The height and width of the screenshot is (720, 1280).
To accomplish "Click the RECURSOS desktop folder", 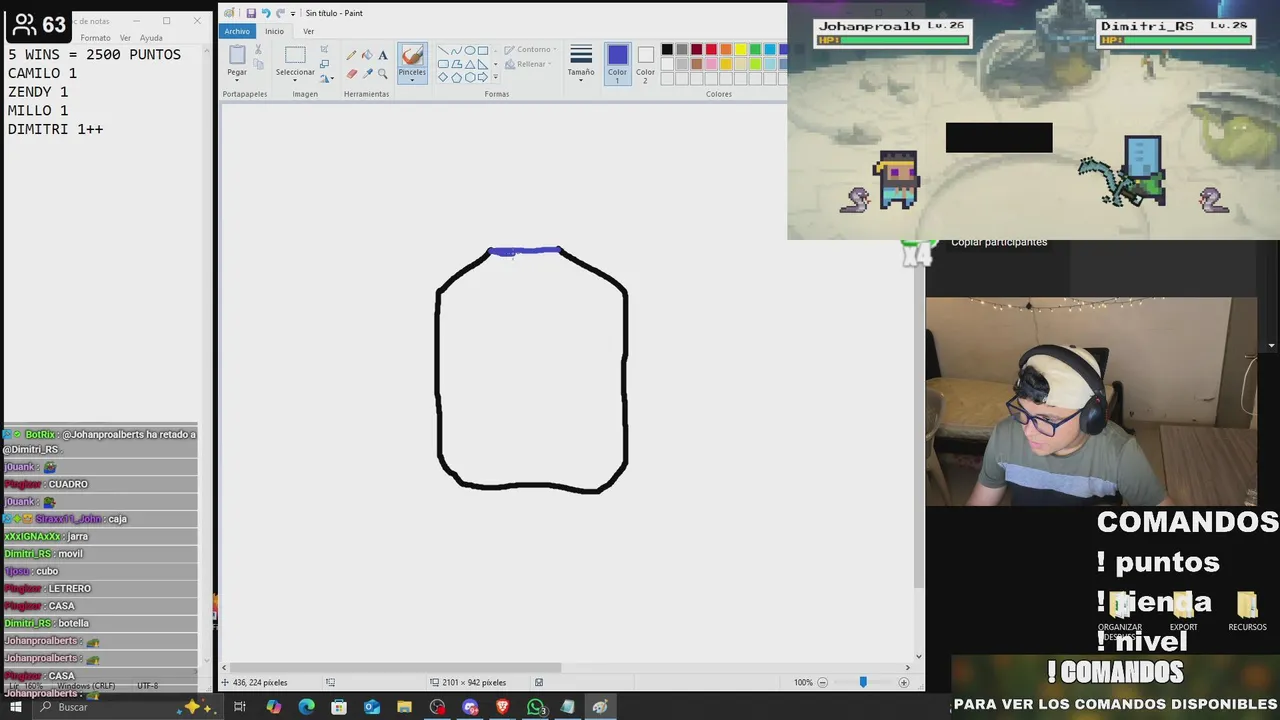I will click(x=1247, y=610).
